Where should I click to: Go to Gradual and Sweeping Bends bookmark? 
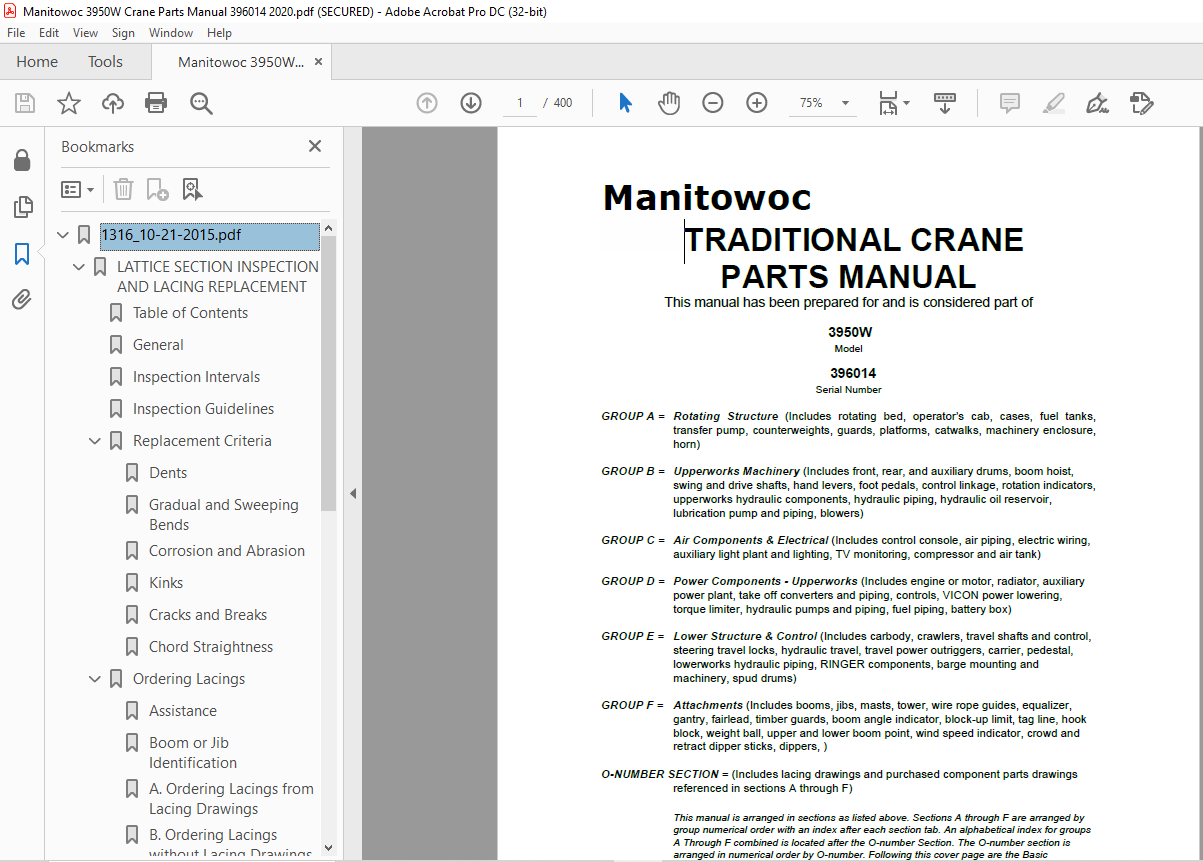click(224, 515)
